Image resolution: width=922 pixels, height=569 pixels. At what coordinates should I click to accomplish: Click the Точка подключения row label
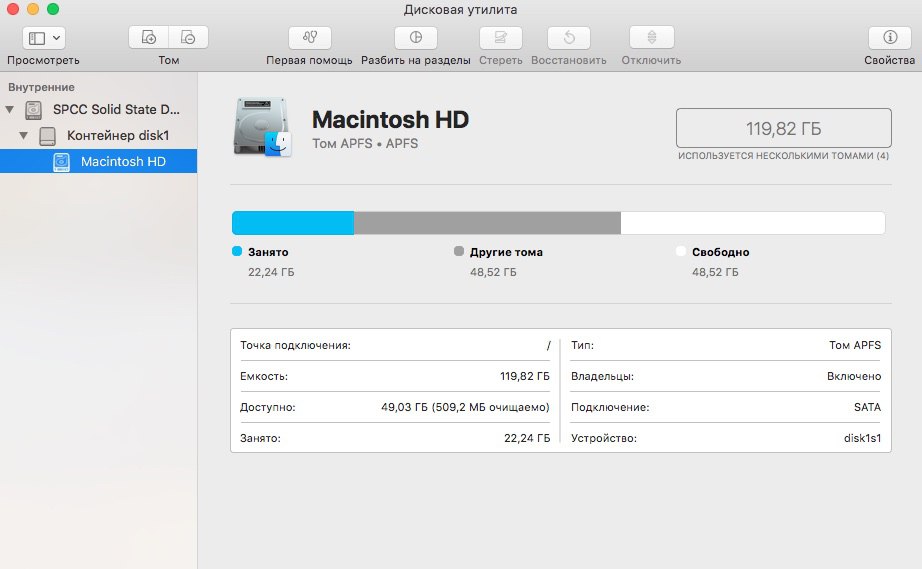[x=295, y=345]
